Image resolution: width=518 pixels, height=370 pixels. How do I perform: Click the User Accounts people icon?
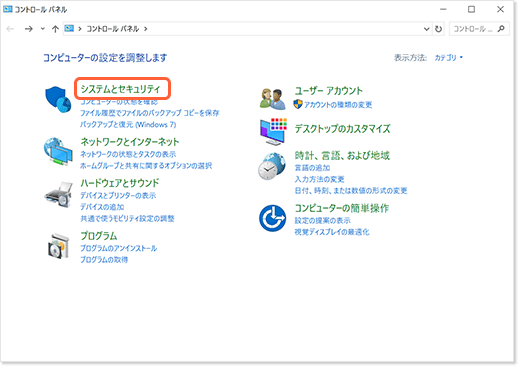[x=273, y=99]
